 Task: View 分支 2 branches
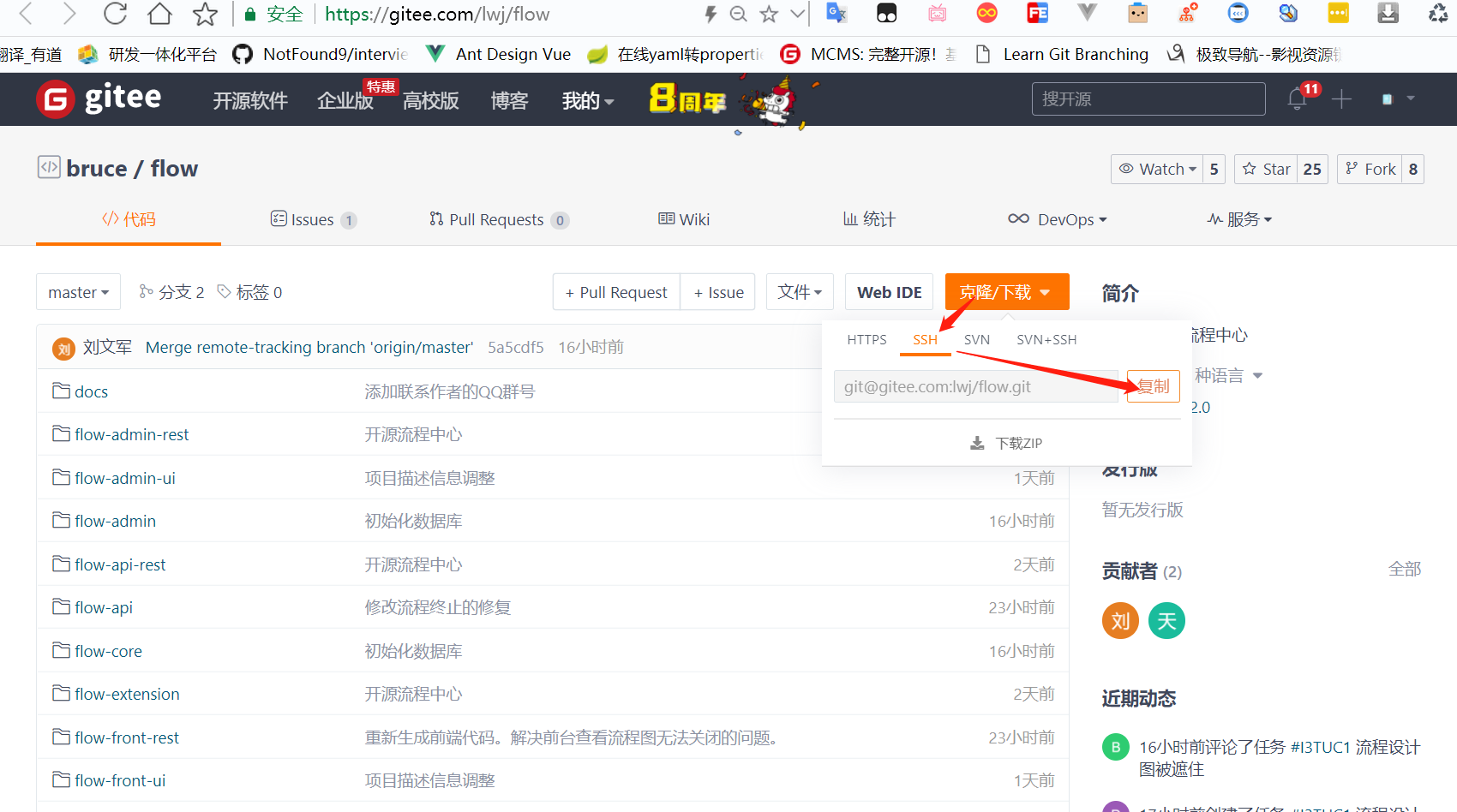pyautogui.click(x=171, y=292)
